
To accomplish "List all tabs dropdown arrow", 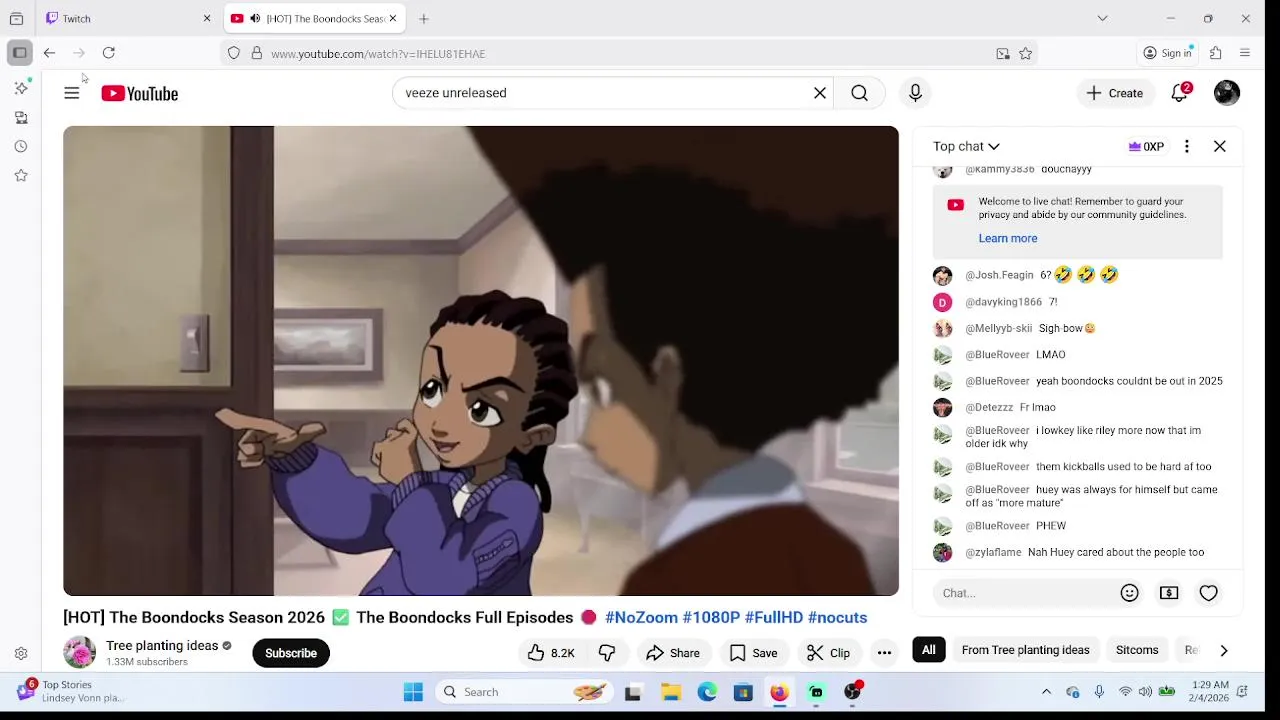I will pos(1102,18).
